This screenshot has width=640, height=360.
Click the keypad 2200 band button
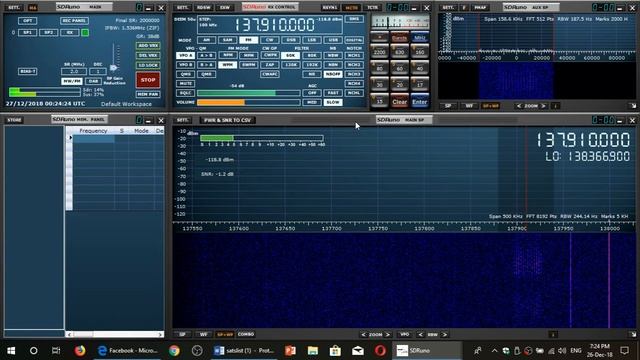pyautogui.click(x=380, y=52)
